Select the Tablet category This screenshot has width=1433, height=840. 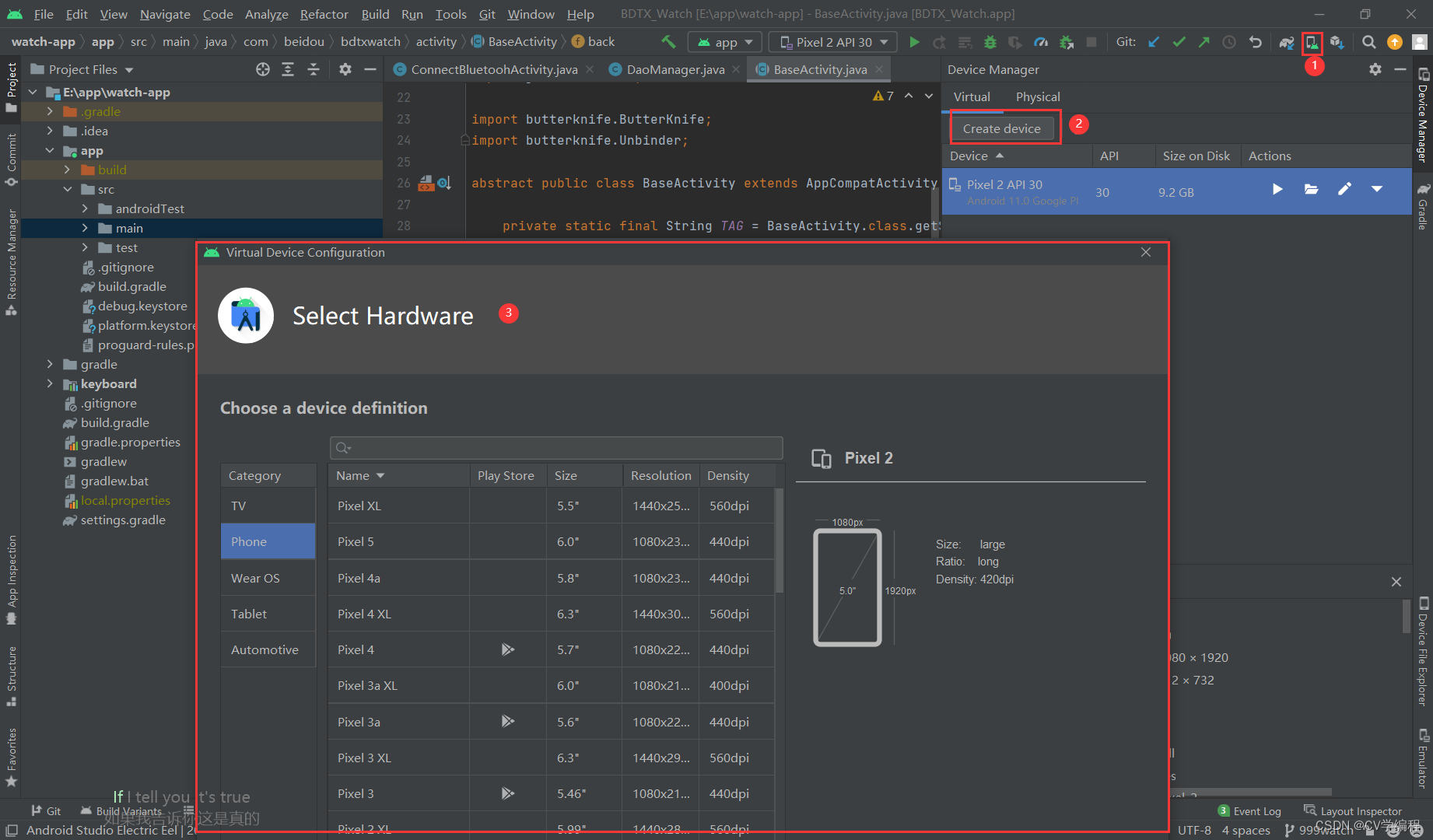268,614
